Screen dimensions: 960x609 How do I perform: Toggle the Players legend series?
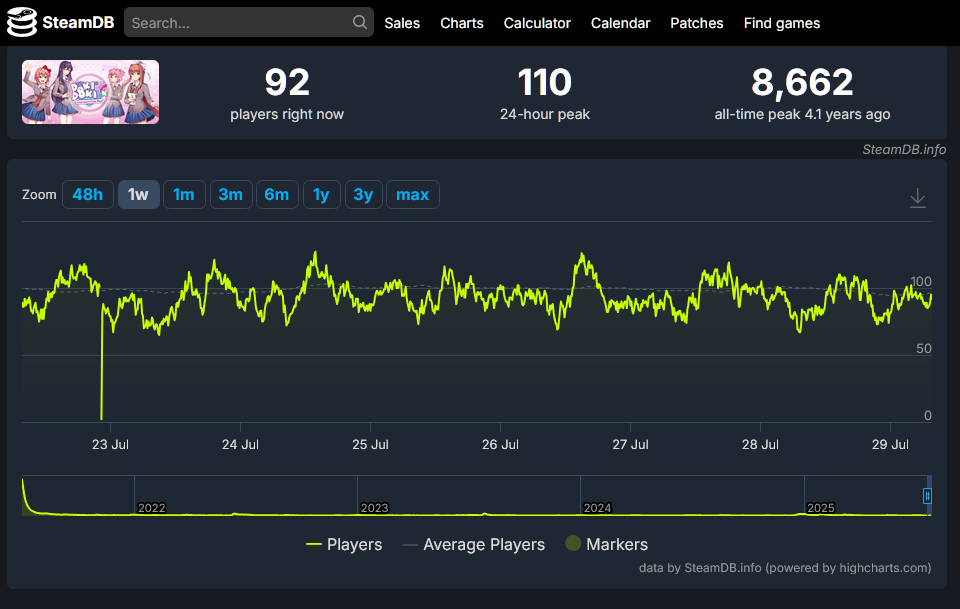click(344, 544)
